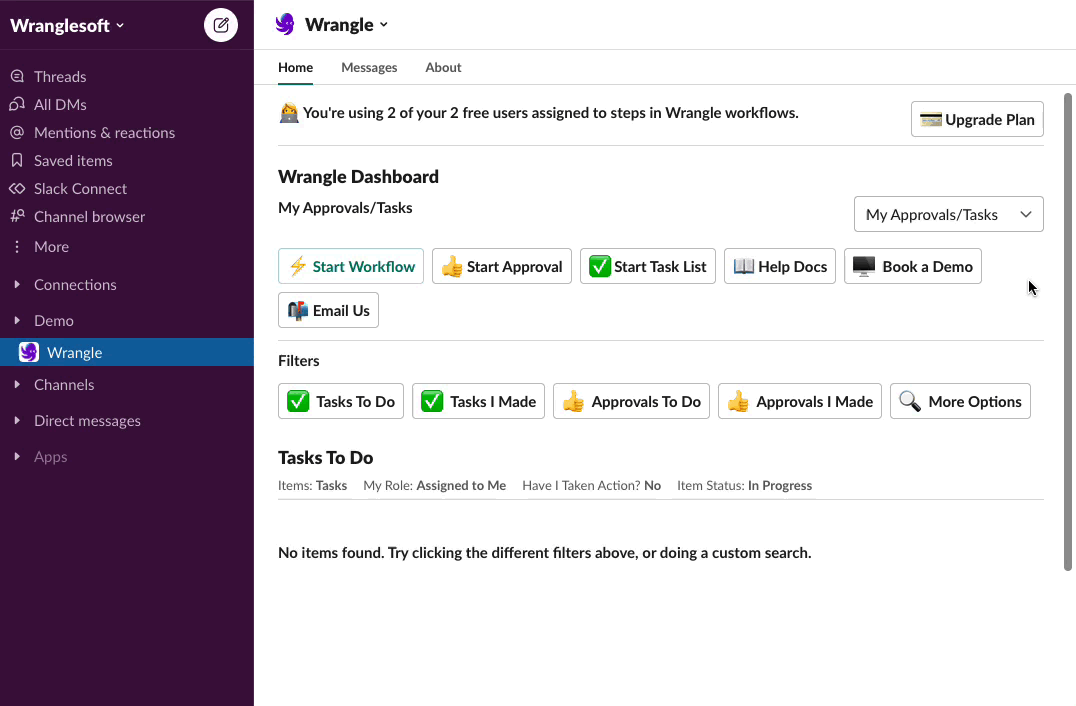Click the Start Workflow button

(x=351, y=266)
